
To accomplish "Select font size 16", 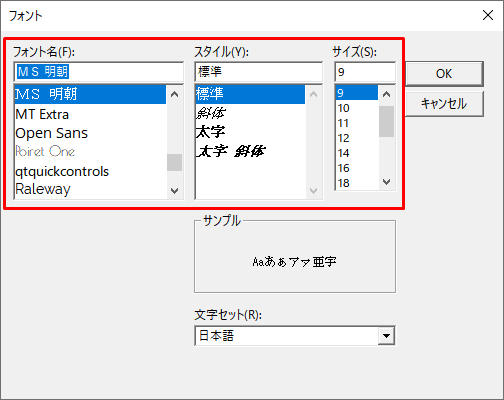I will pyautogui.click(x=357, y=168).
